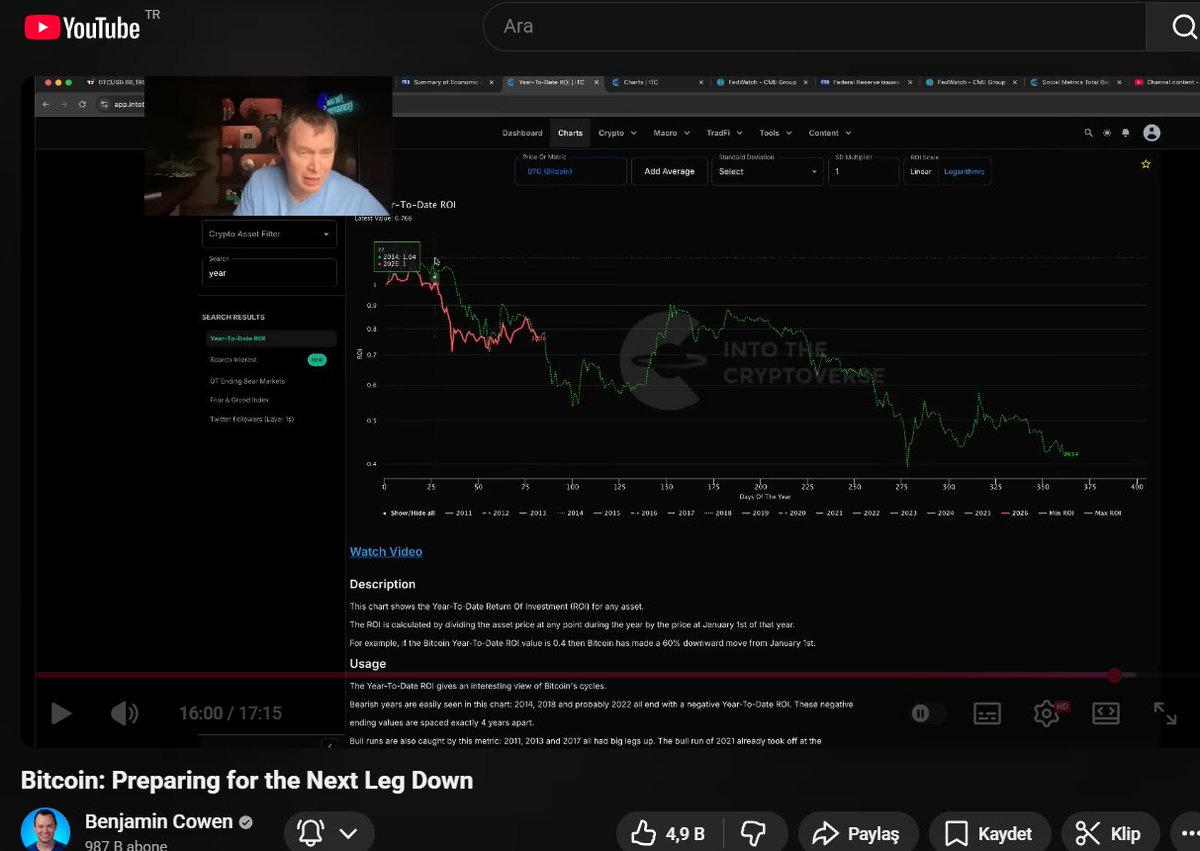Toggle the 2018 legend series
Viewport: 1200px width, 851px height.
pos(717,513)
